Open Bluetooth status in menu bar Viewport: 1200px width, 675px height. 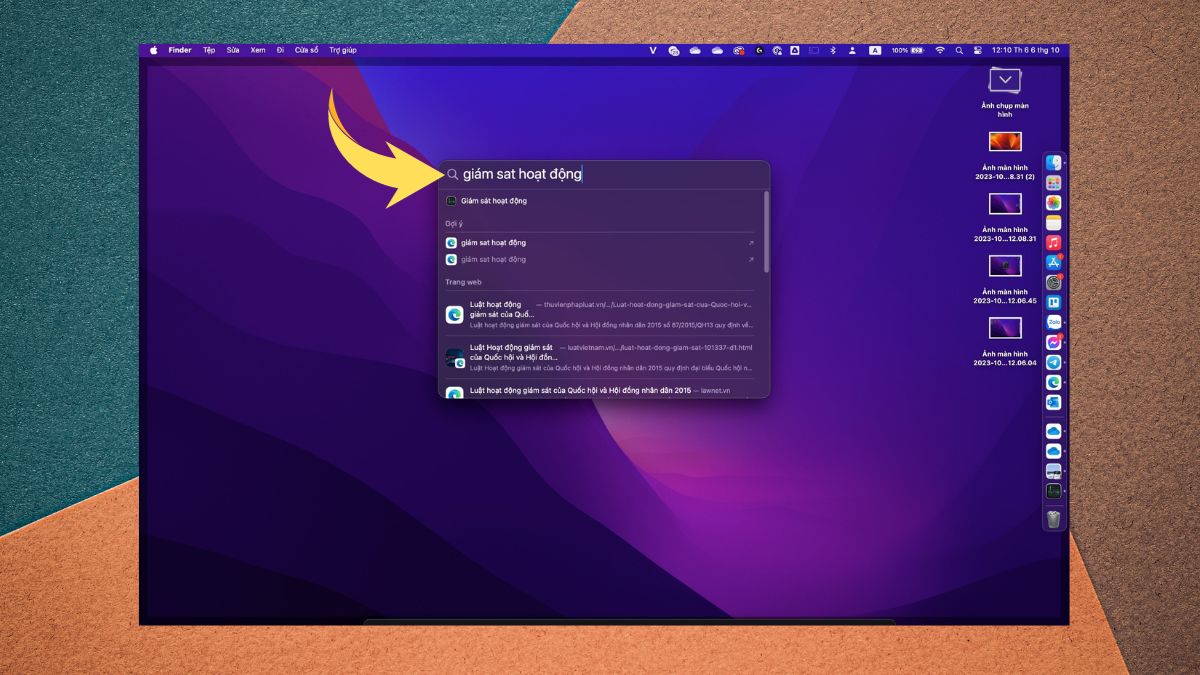pyautogui.click(x=833, y=50)
